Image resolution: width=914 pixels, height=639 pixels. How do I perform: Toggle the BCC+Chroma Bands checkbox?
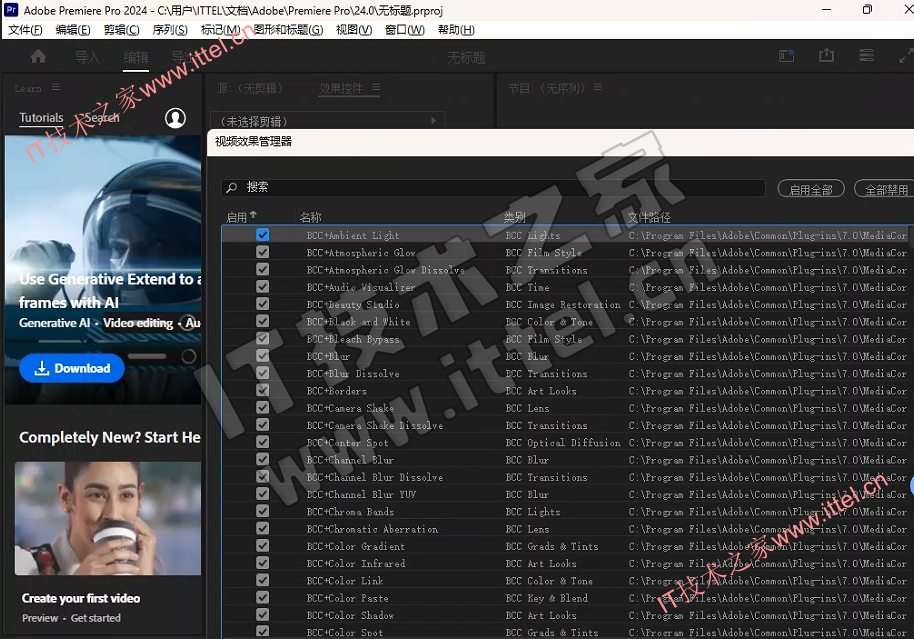263,511
